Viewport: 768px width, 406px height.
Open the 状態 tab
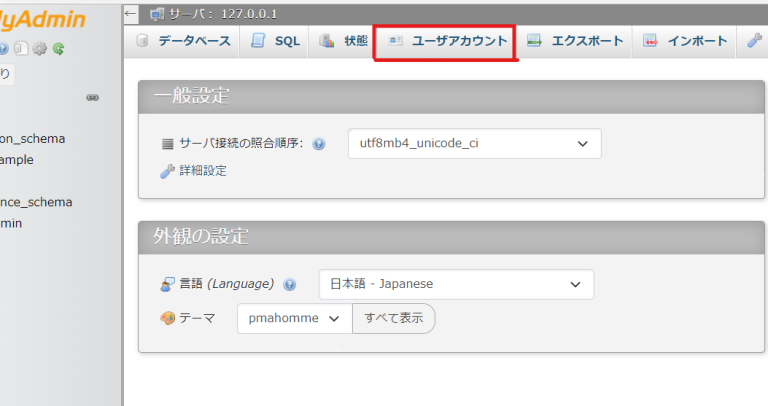pos(344,41)
